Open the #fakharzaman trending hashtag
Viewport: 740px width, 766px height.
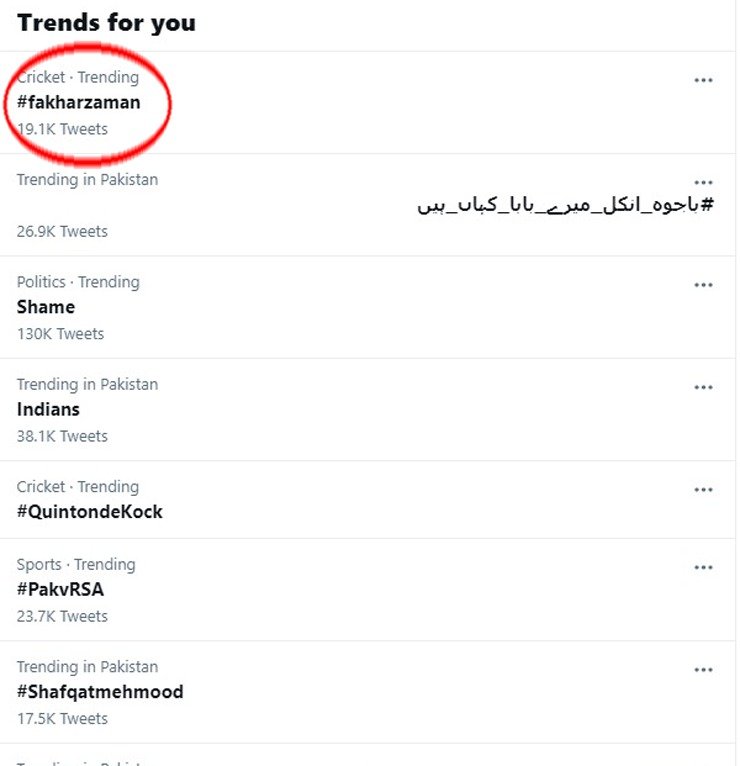[x=79, y=102]
